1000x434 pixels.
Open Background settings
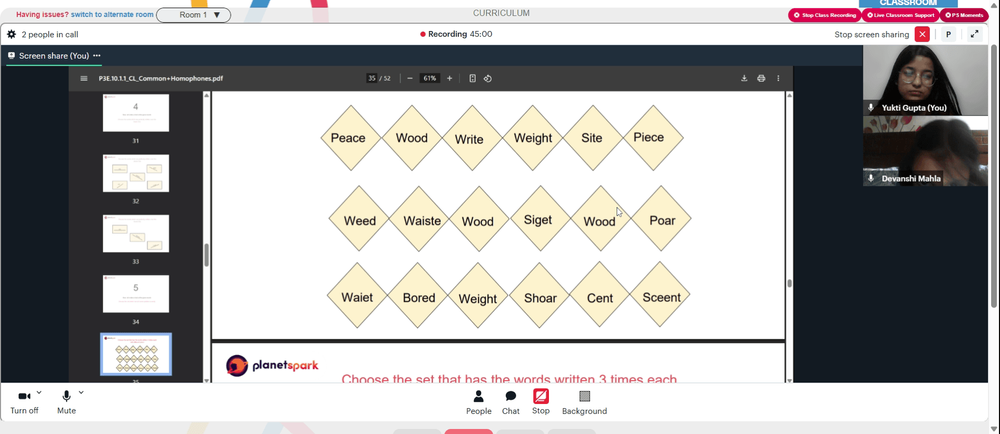[x=584, y=403]
